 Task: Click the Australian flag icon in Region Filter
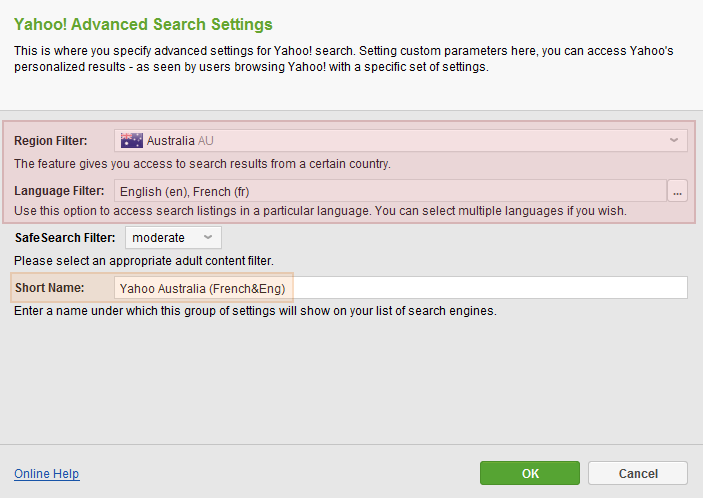pos(131,140)
